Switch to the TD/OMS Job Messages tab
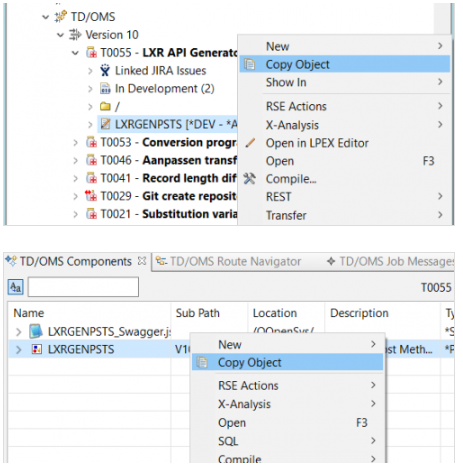Screen dimensions: 463x469 pyautogui.click(x=390, y=261)
